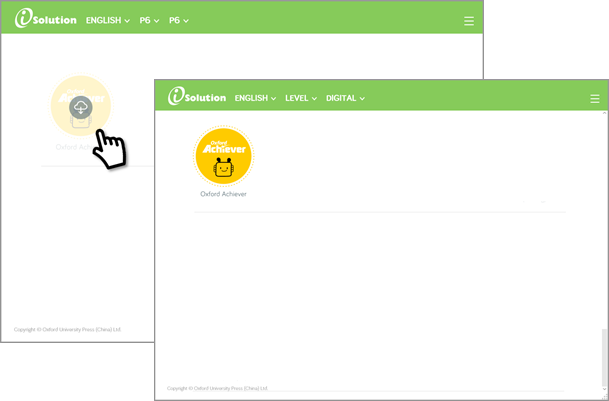Click the front window vertical scrollbar thumb

(x=604, y=357)
